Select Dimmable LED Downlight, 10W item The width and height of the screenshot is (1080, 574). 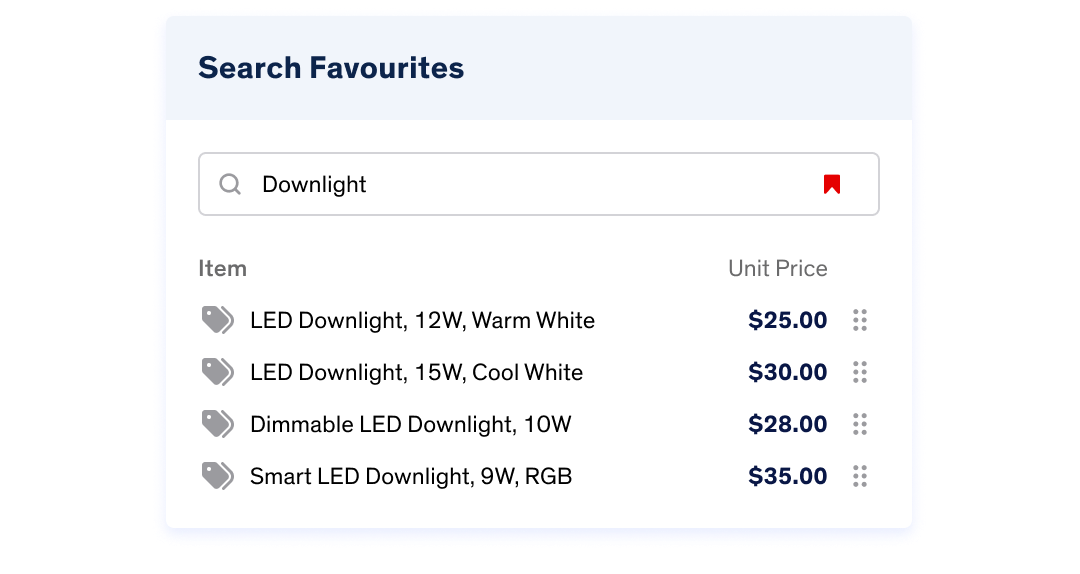click(x=411, y=424)
